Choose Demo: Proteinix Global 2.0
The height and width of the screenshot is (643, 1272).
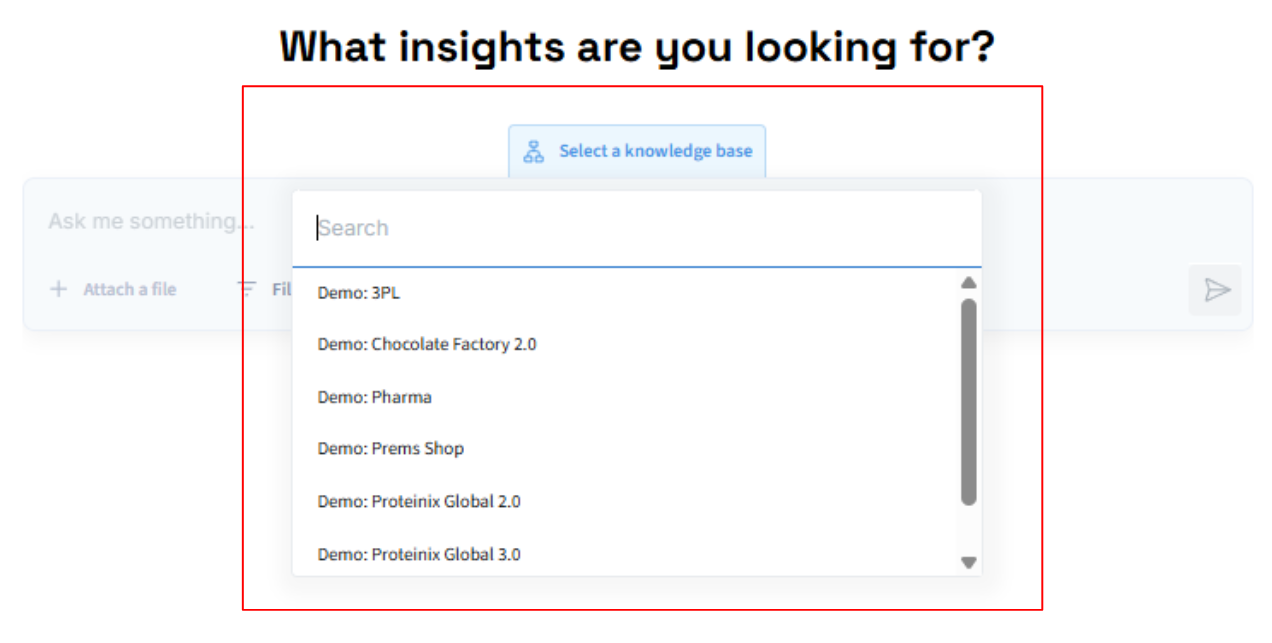coord(419,502)
